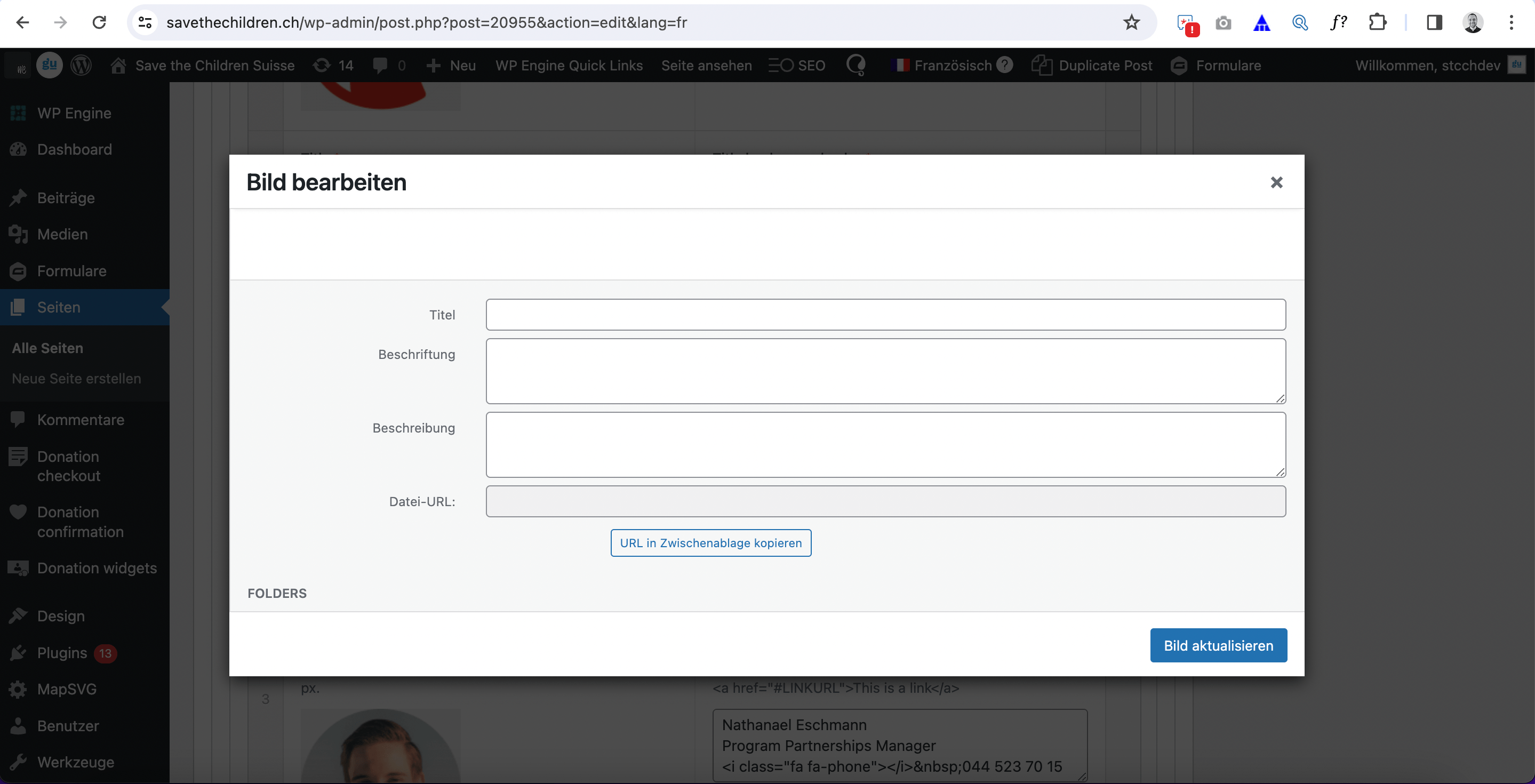This screenshot has width=1535, height=784.
Task: Go forward with the browser forward arrow
Action: pyautogui.click(x=60, y=22)
